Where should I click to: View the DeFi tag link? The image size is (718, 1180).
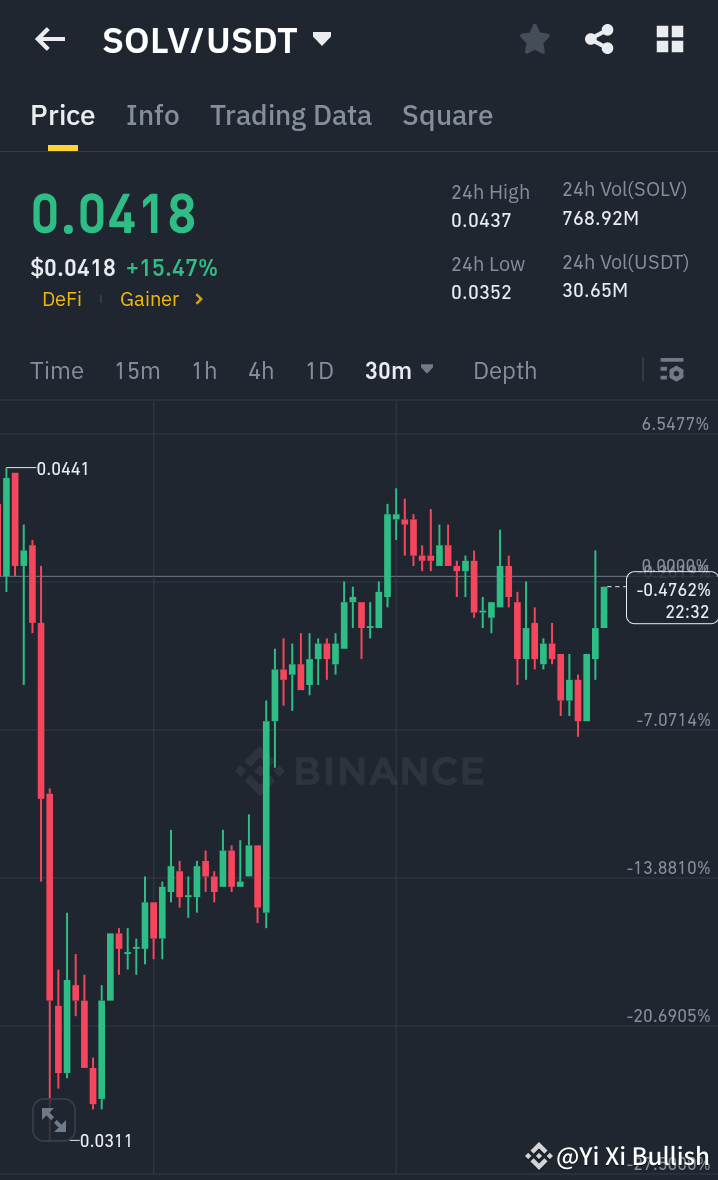click(62, 298)
